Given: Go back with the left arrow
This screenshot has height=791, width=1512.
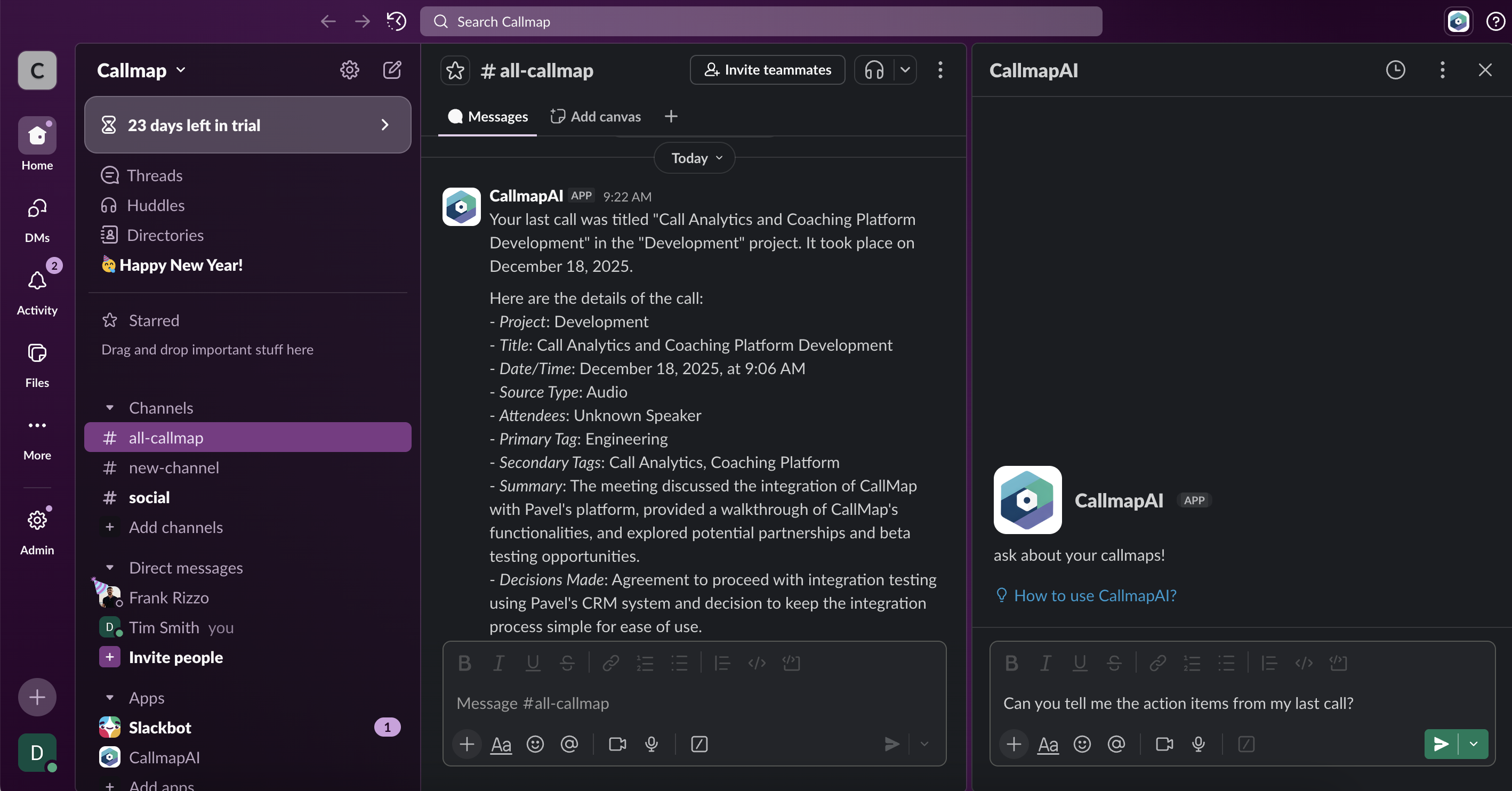Looking at the screenshot, I should [328, 22].
